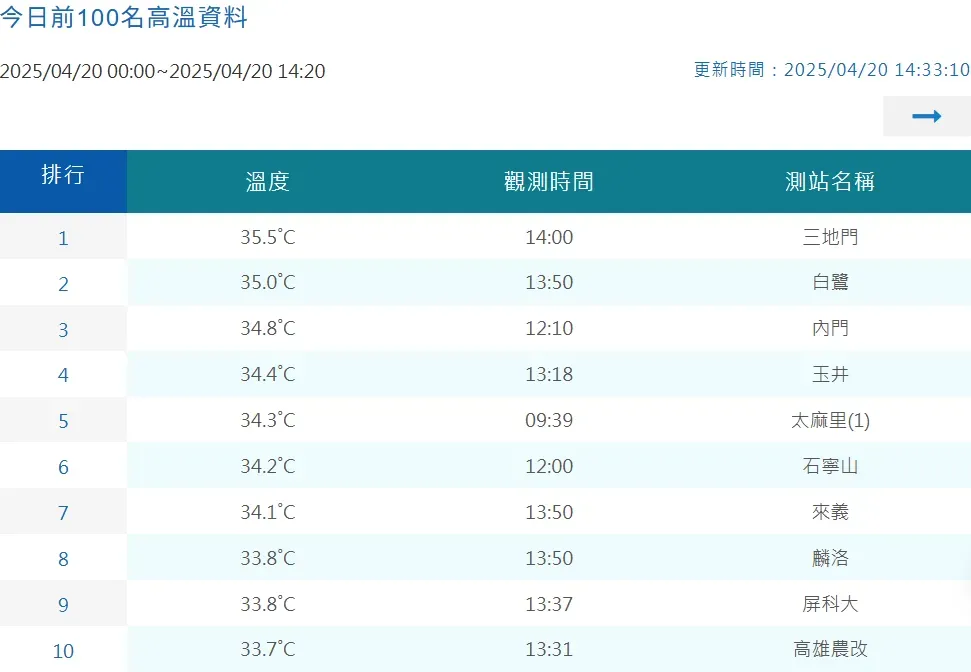Select station name 太麻里(1)
The image size is (971, 672).
pyautogui.click(x=830, y=421)
